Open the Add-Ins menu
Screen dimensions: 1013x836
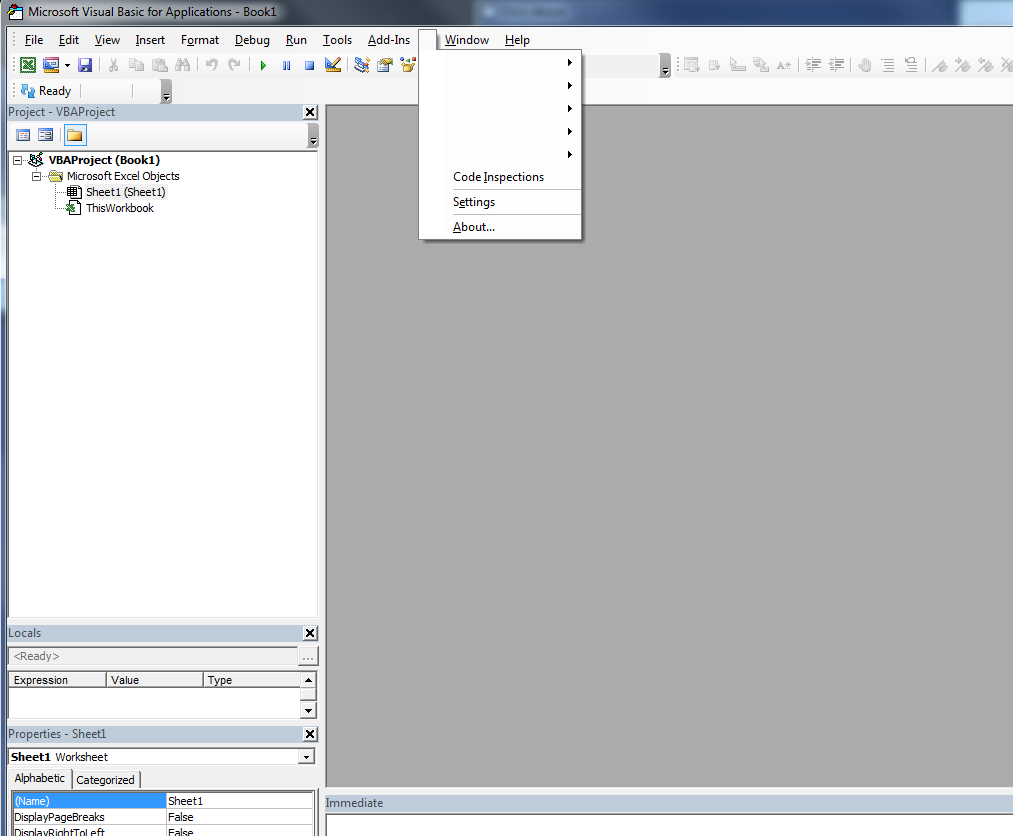point(389,40)
